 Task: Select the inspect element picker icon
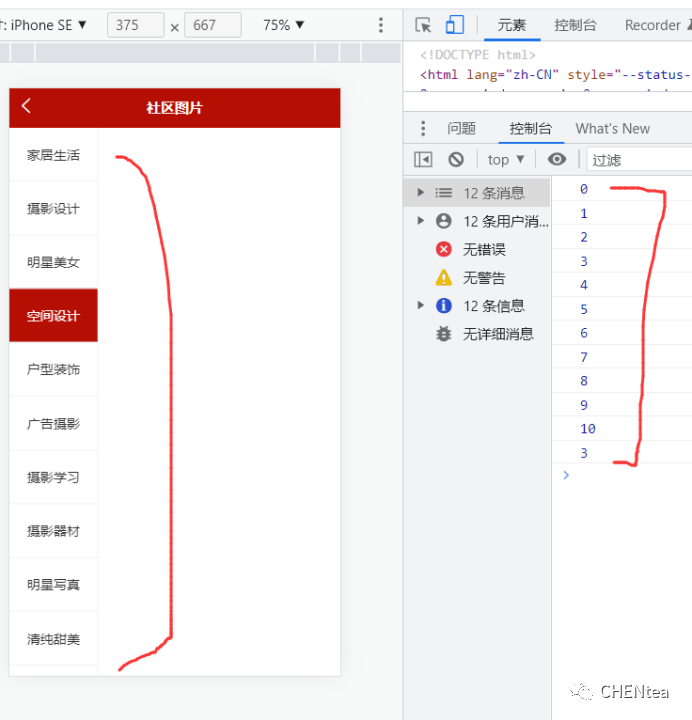[423, 25]
